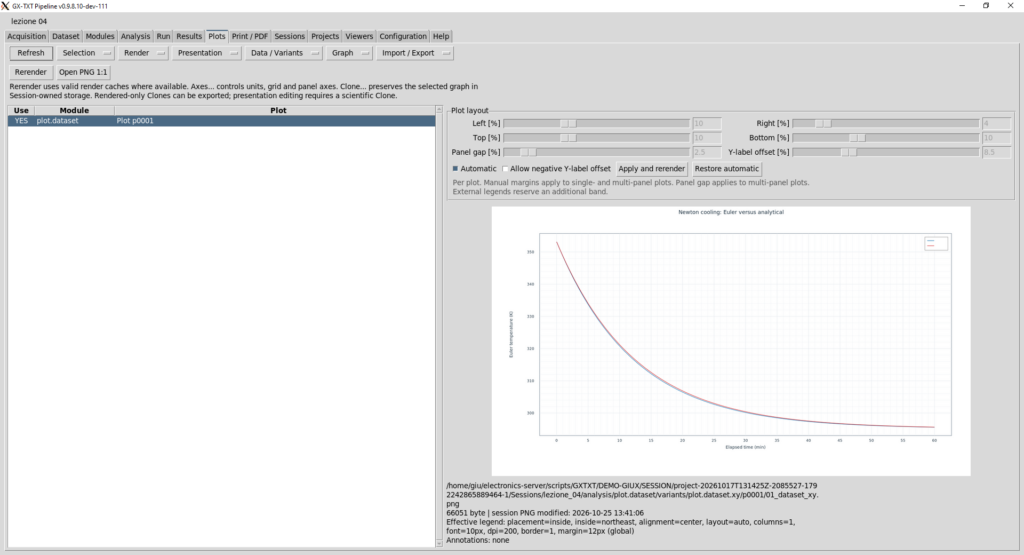Screen dimensions: 1024x555
Task: Click Restore automatic button
Action: [x=726, y=168]
